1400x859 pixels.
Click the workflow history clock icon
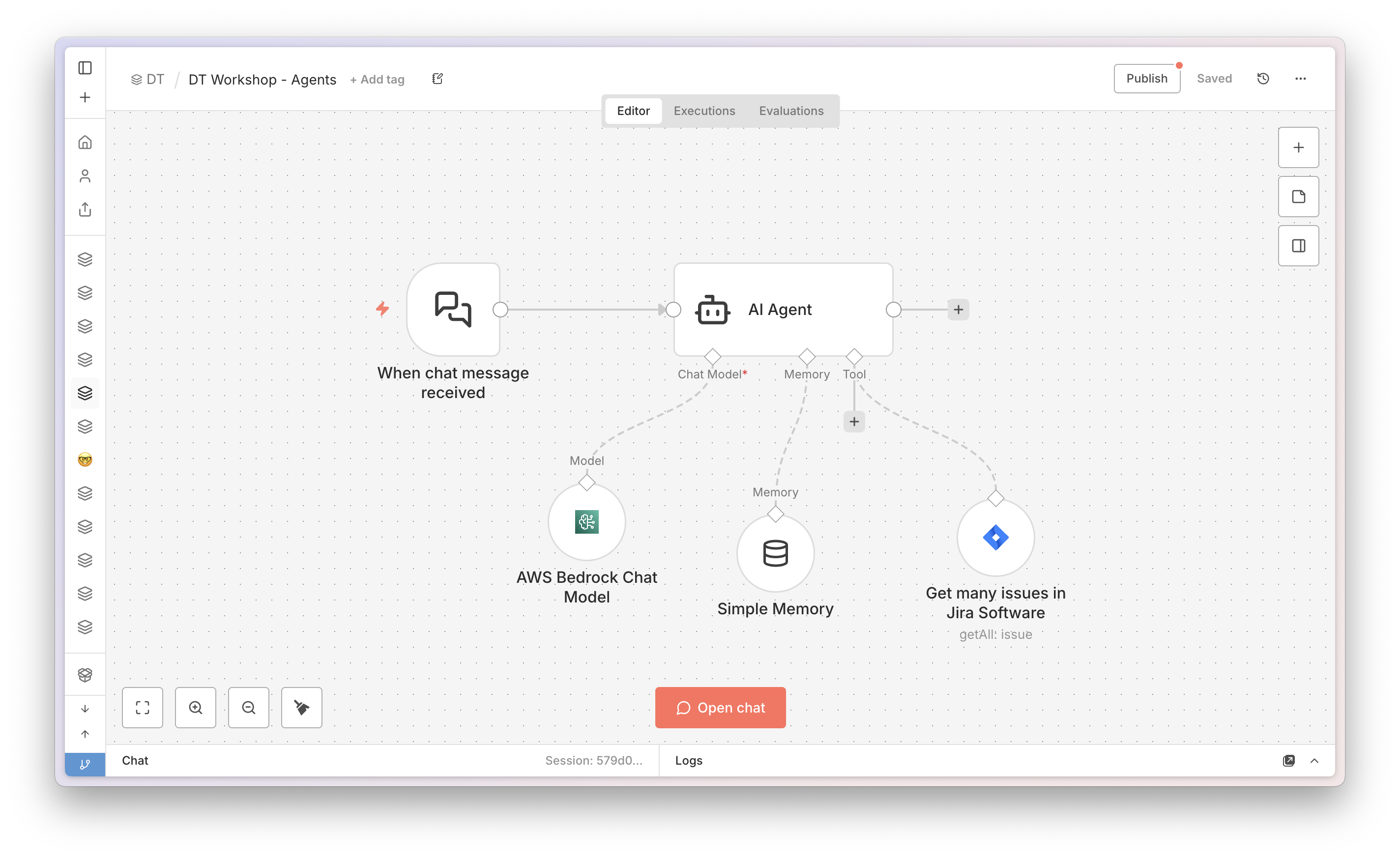pyautogui.click(x=1262, y=79)
